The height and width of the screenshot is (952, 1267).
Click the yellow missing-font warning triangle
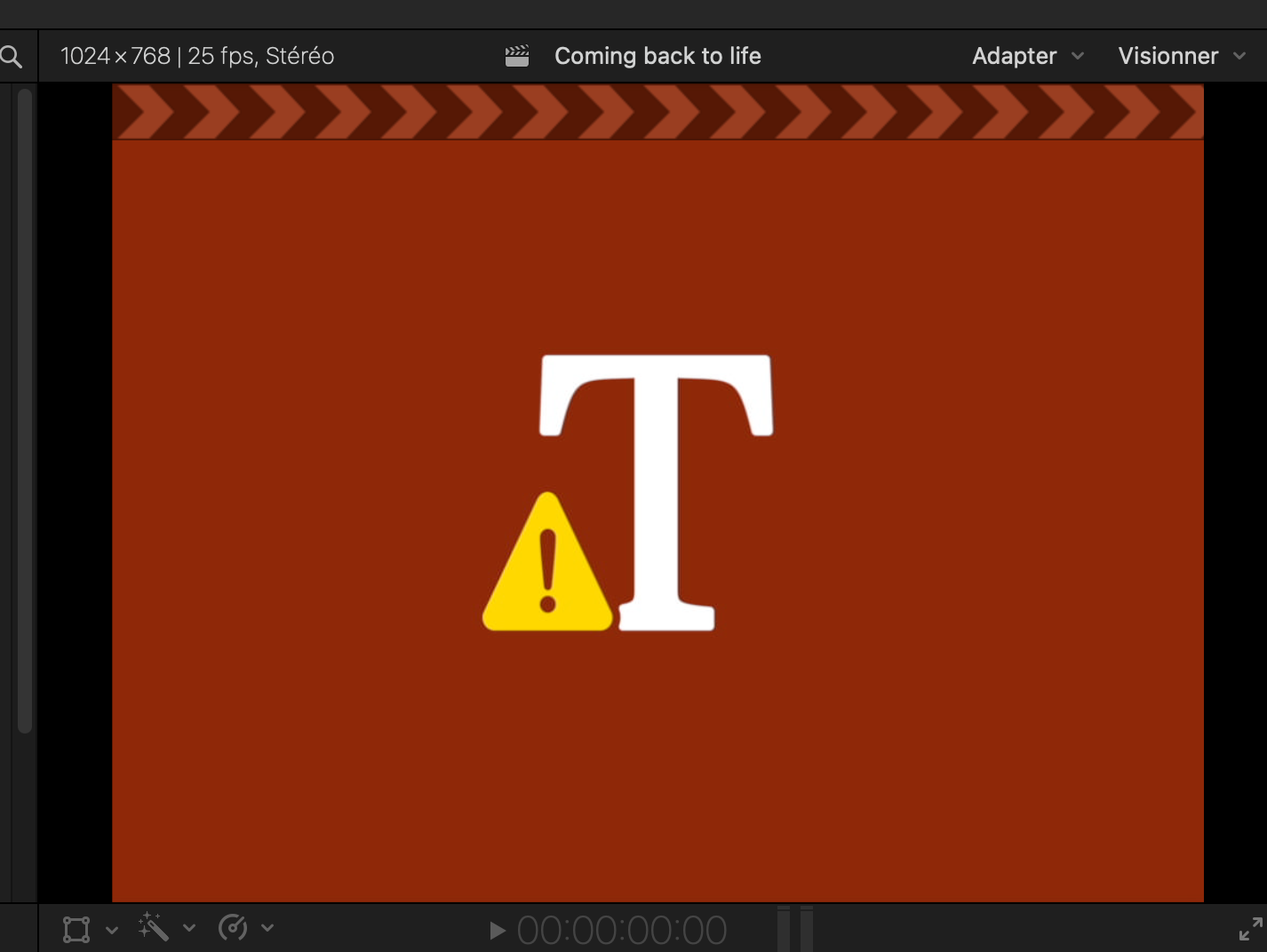547,562
